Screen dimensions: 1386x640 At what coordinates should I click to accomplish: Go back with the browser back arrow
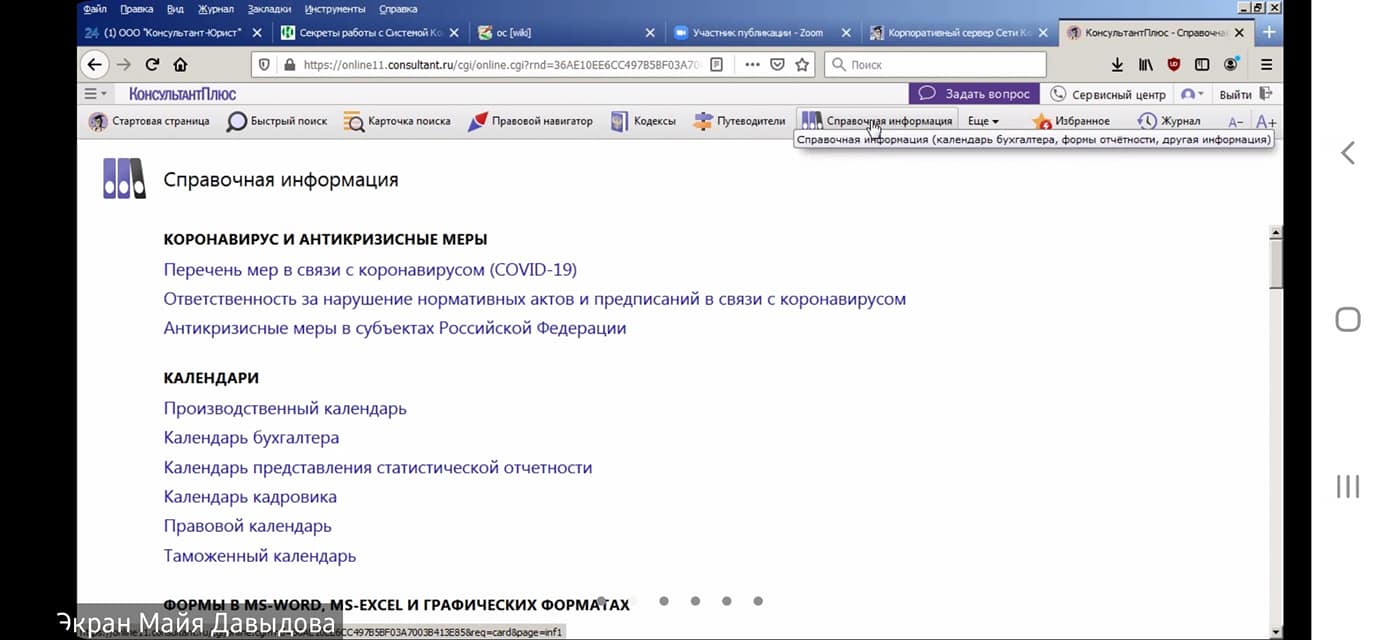point(95,64)
